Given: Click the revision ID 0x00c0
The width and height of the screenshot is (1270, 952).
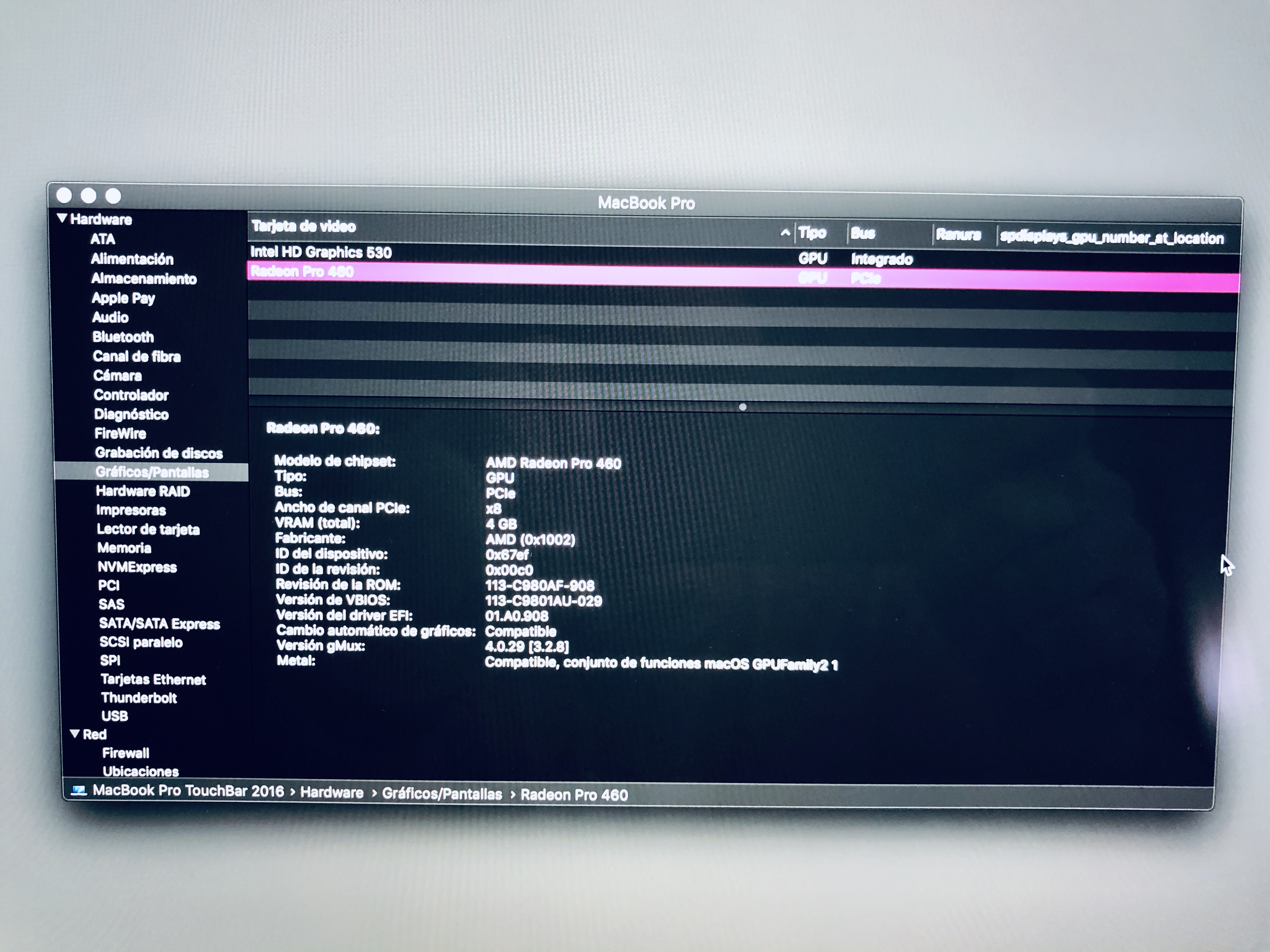Looking at the screenshot, I should click(509, 570).
